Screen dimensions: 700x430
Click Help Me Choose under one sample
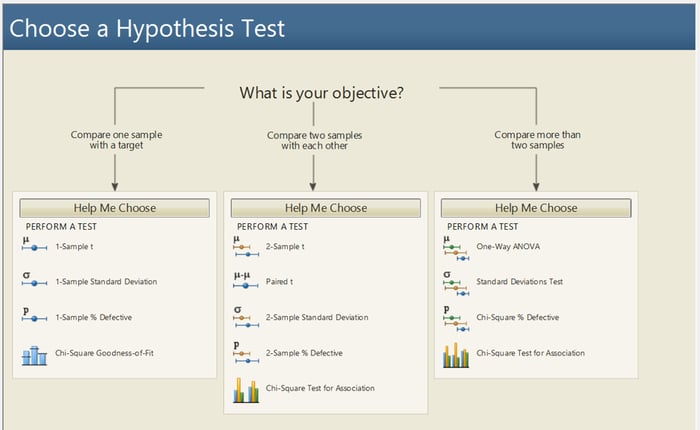[115, 208]
